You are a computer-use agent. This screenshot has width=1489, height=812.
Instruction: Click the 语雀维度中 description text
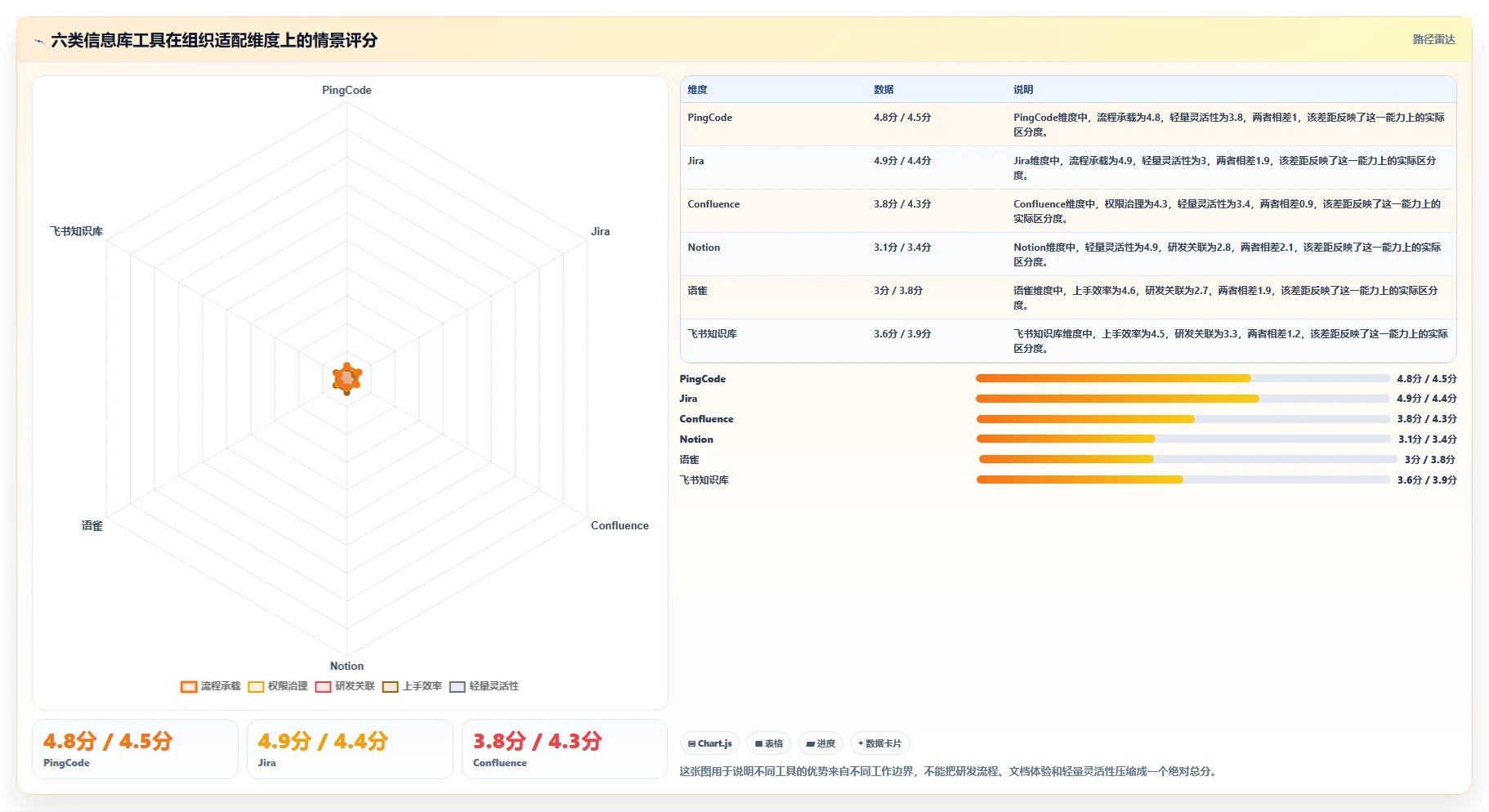click(1226, 298)
